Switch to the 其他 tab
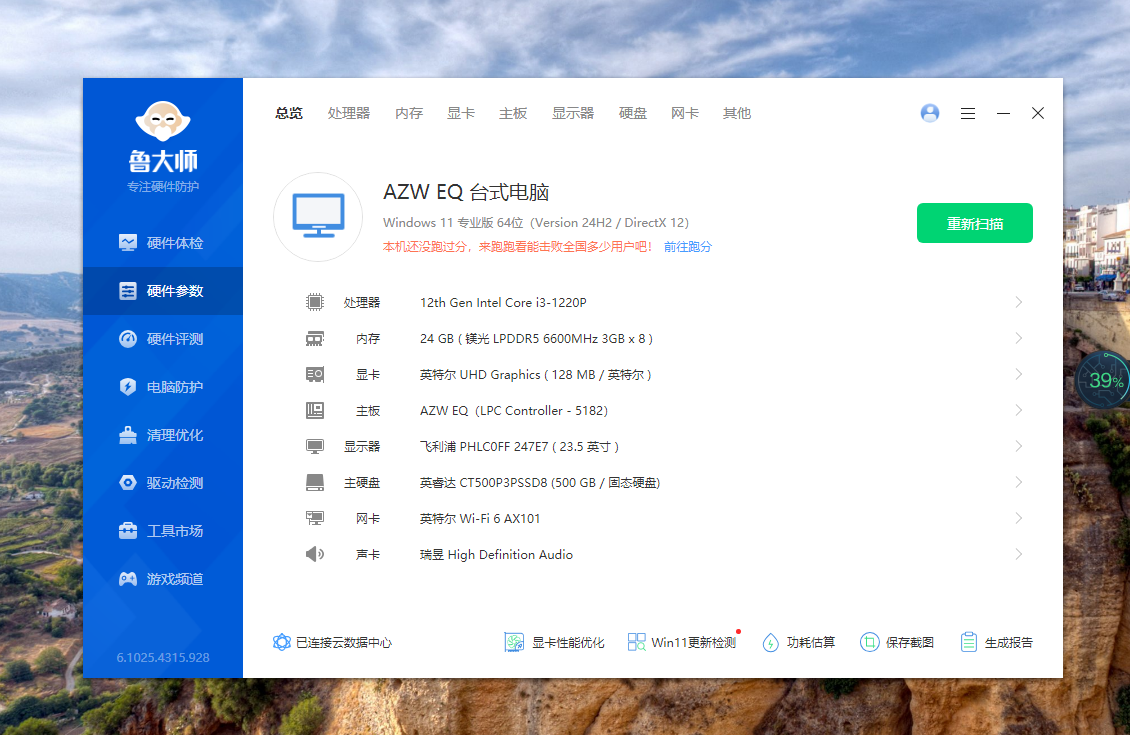Screen dimensions: 1130x735 737,113
